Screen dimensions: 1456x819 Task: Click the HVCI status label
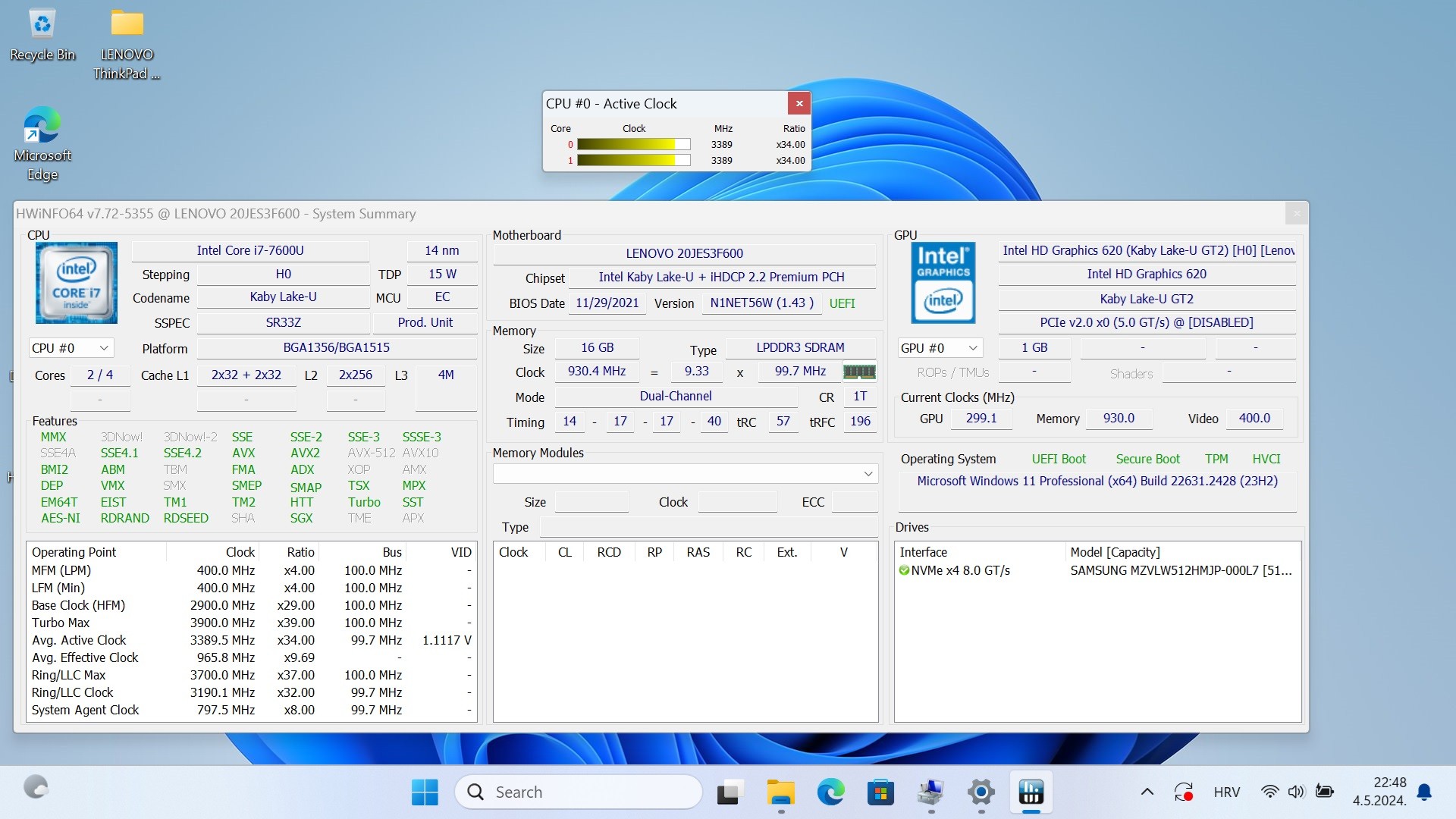(x=1266, y=460)
